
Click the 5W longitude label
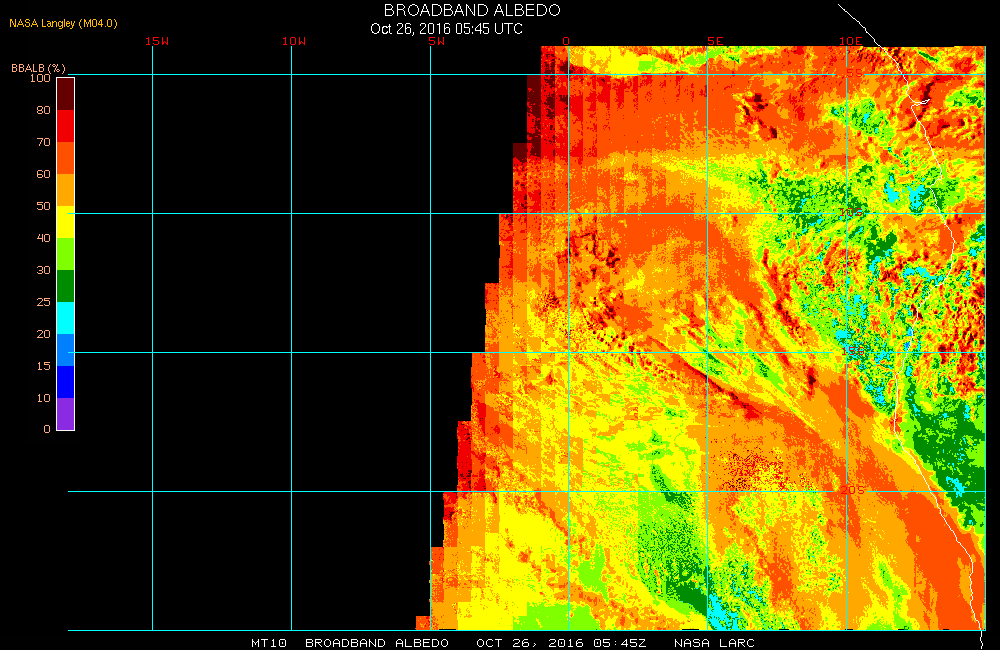click(434, 41)
